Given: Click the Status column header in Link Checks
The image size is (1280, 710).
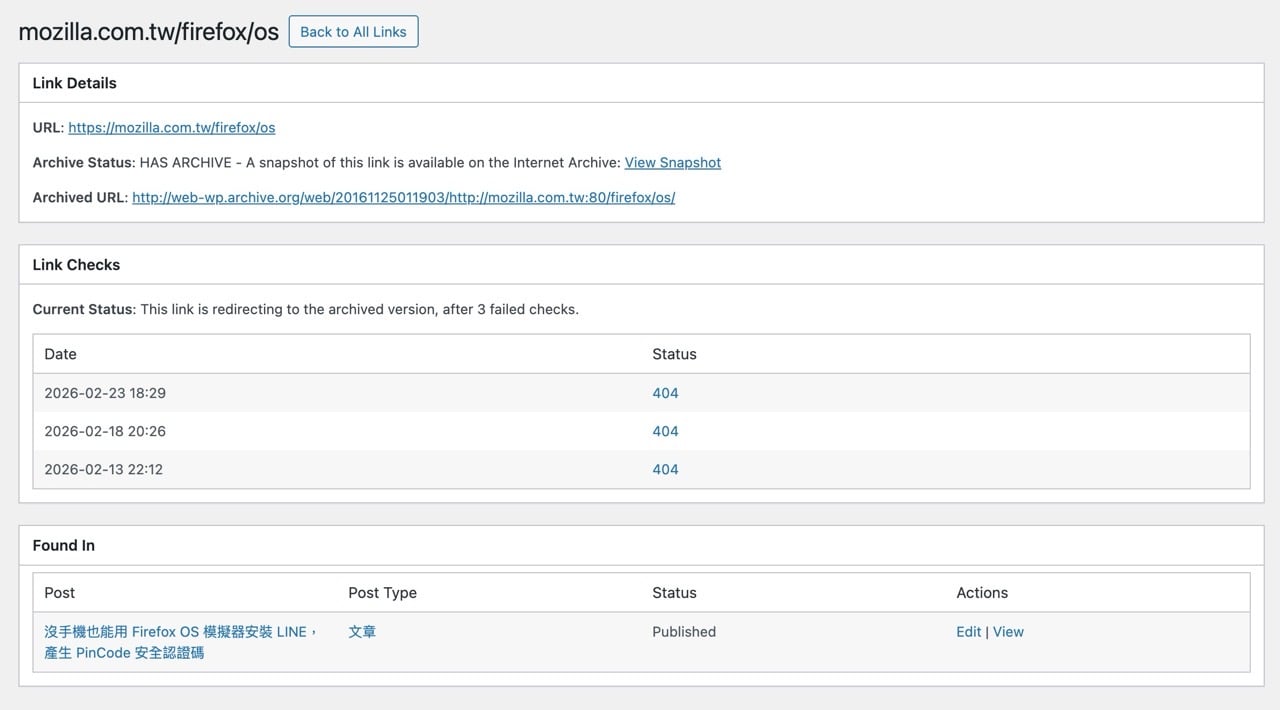Looking at the screenshot, I should point(674,353).
